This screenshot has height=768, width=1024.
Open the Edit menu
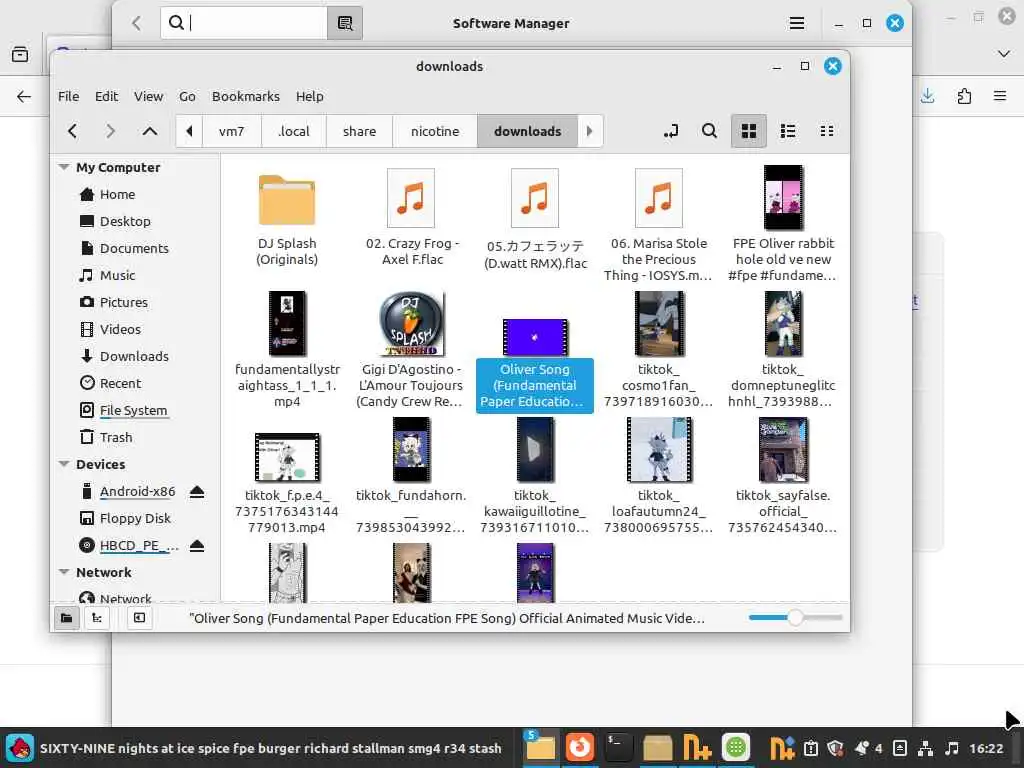[106, 96]
